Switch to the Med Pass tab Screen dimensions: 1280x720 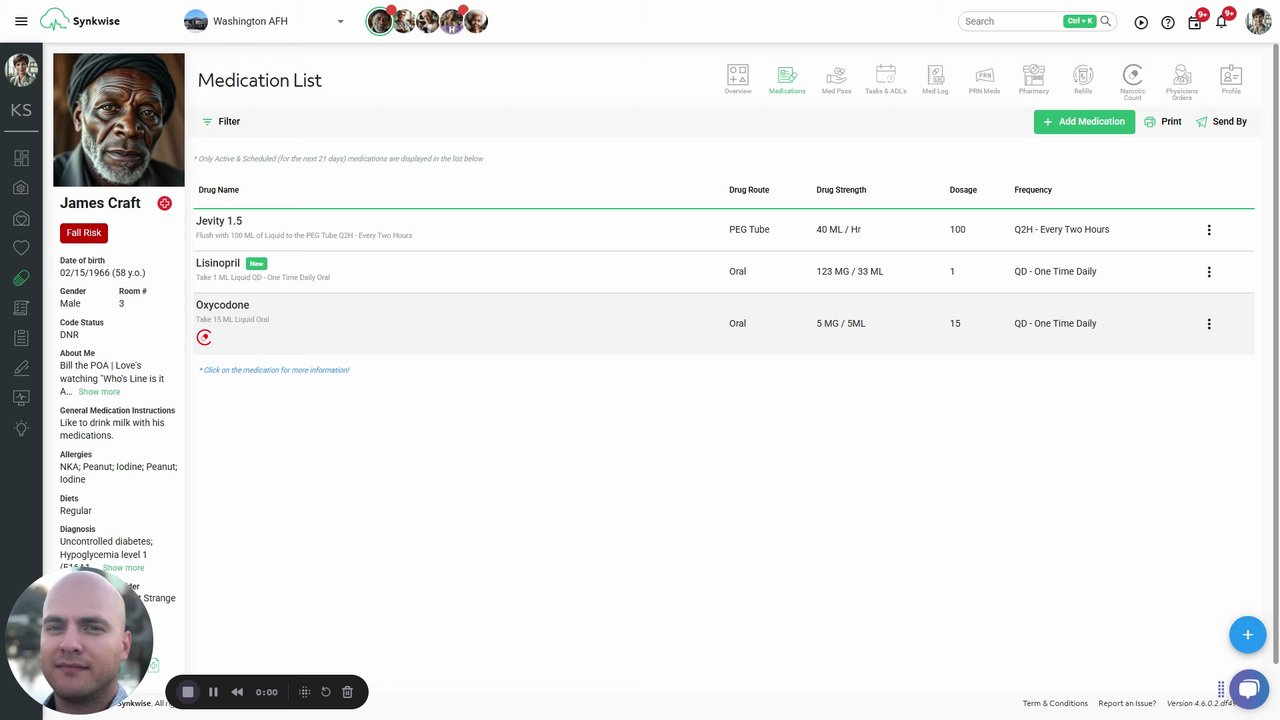[836, 80]
